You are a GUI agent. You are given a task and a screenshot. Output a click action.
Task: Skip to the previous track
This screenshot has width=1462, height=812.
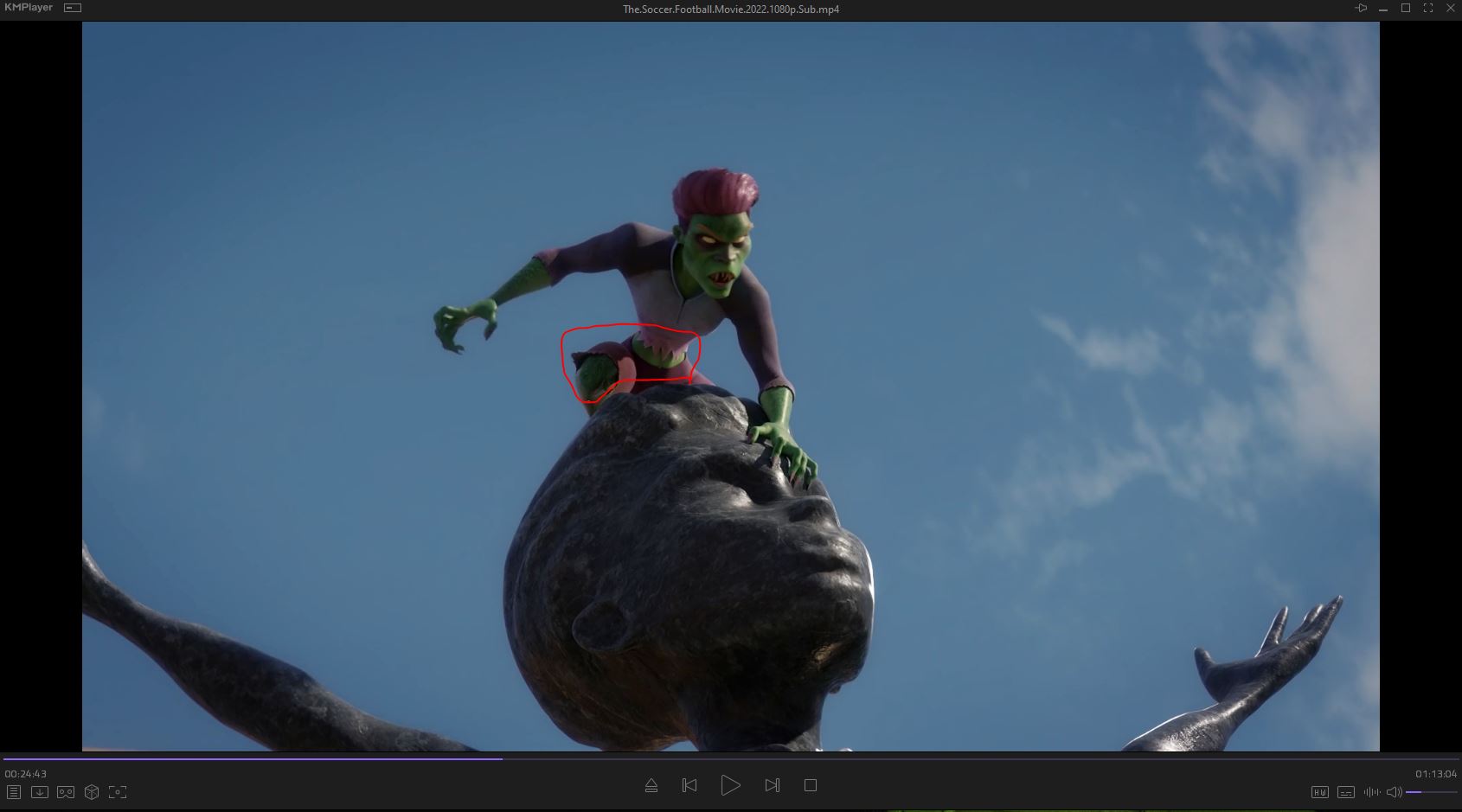point(689,785)
